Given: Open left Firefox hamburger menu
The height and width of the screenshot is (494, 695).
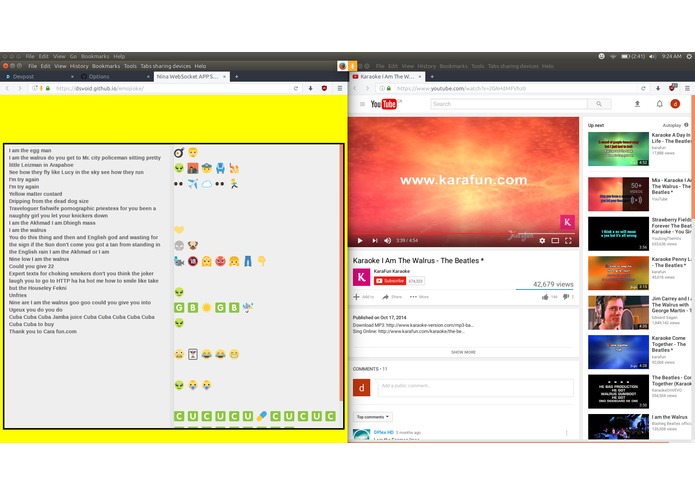Looking at the screenshot, I should pyautogui.click(x=340, y=89).
